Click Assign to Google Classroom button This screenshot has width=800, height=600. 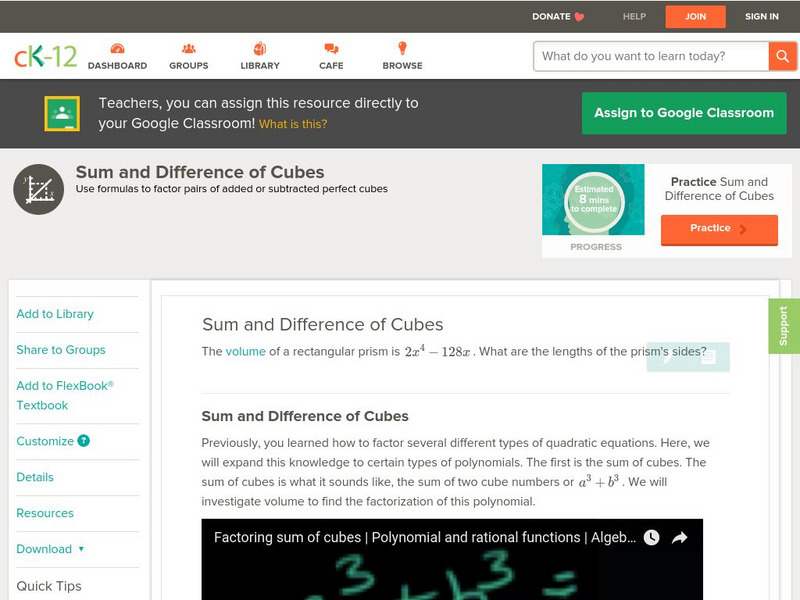(x=684, y=113)
